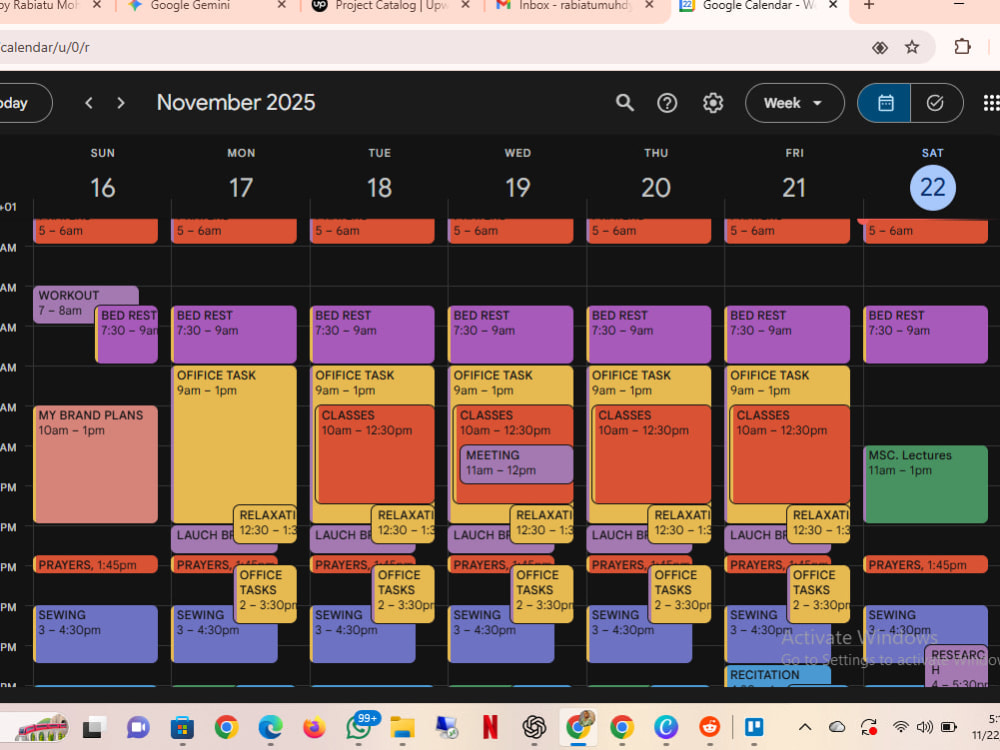Screen dimensions: 1000x750
Task: Show hidden system tray icons
Action: 805,726
